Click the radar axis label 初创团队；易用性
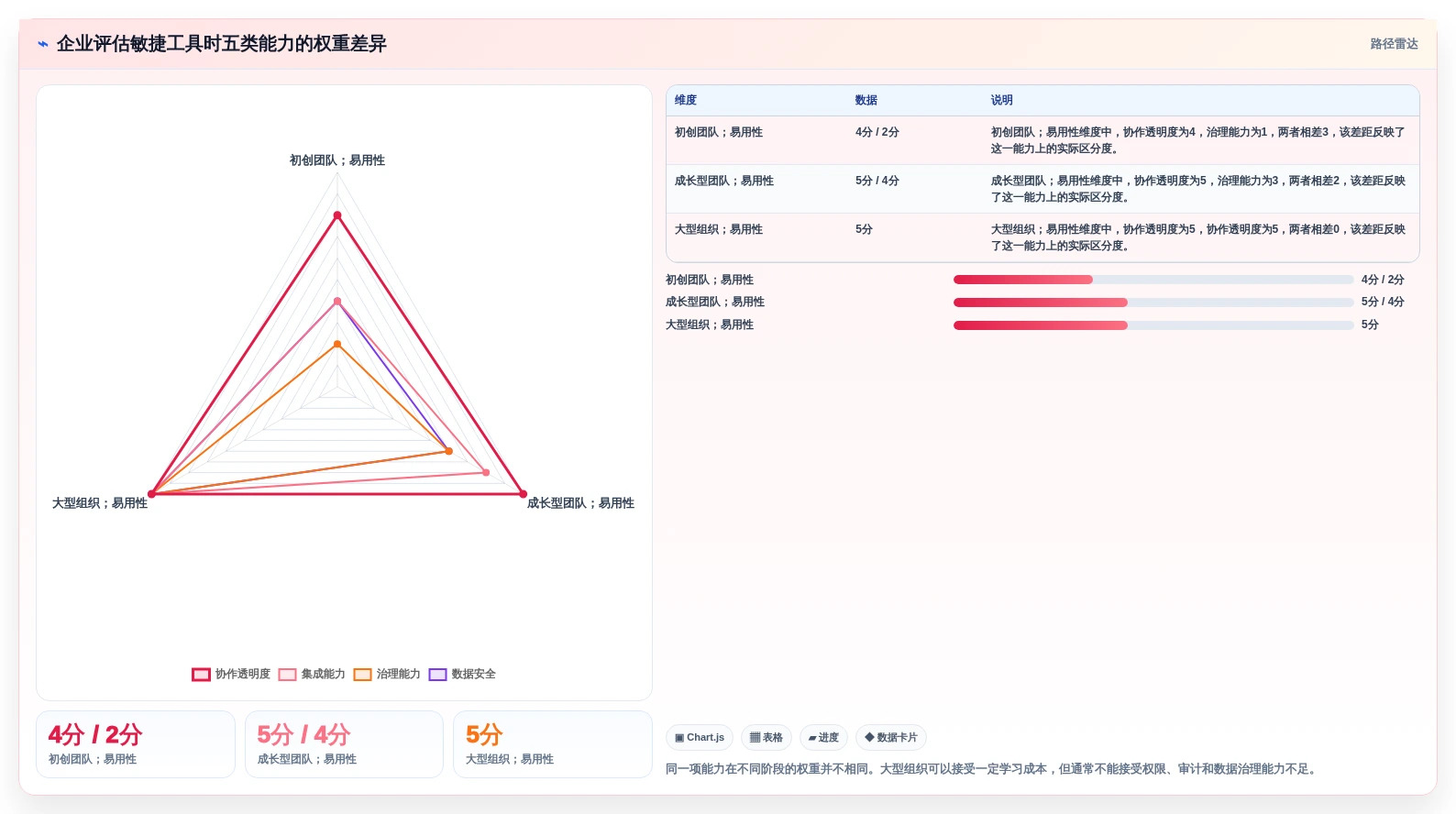Screen dimensions: 1456x814 337,160
